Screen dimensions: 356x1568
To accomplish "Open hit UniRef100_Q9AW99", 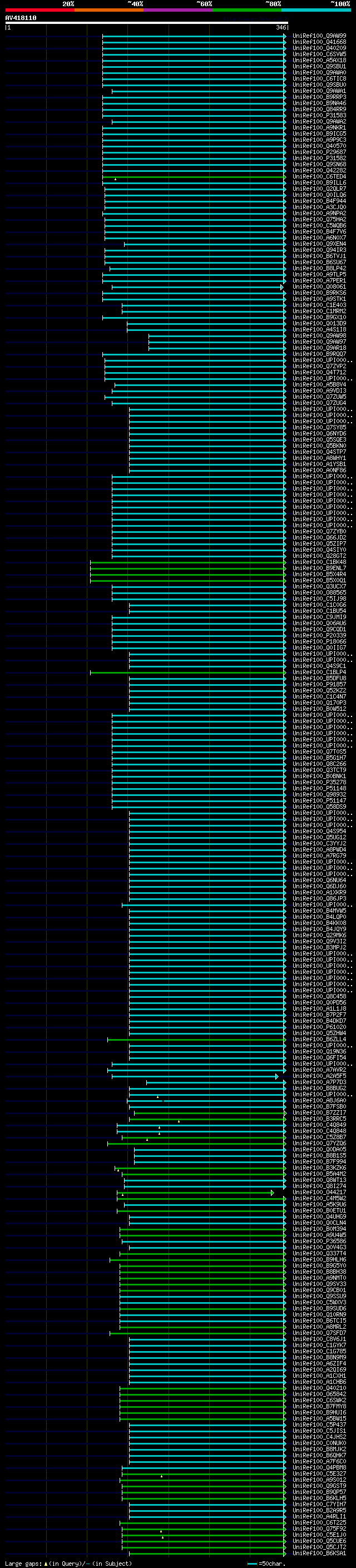I will [319, 36].
